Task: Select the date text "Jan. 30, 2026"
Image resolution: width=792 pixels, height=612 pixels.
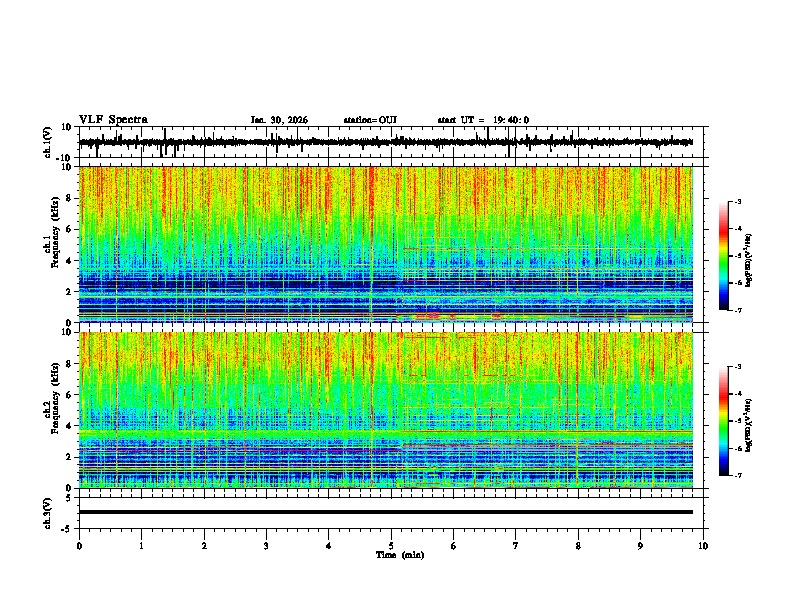Action: 279,120
